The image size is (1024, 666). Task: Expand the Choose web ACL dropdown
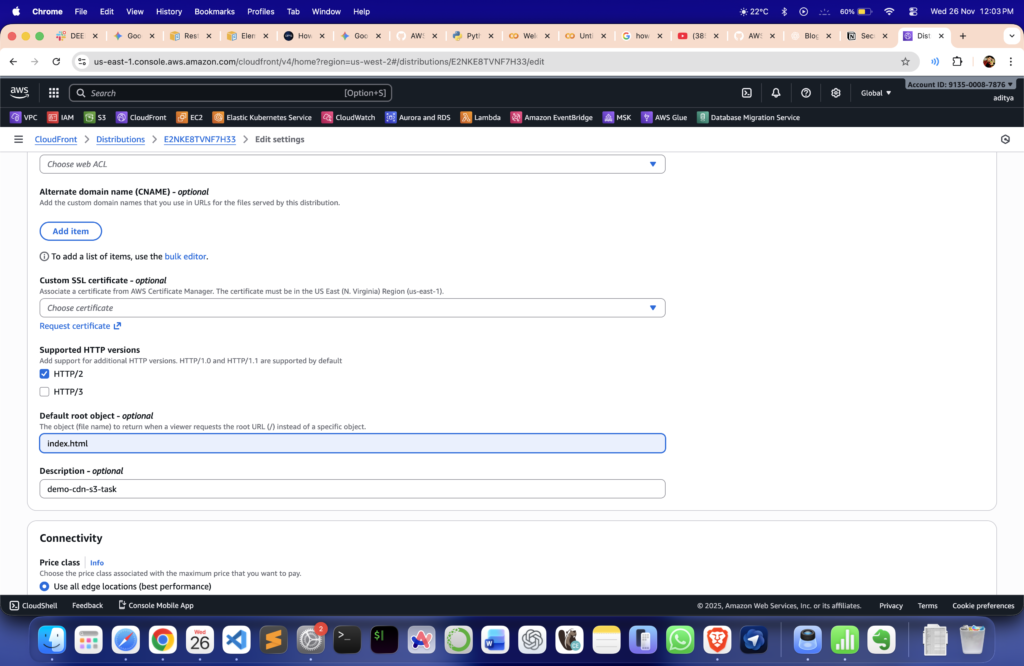[x=352, y=164]
